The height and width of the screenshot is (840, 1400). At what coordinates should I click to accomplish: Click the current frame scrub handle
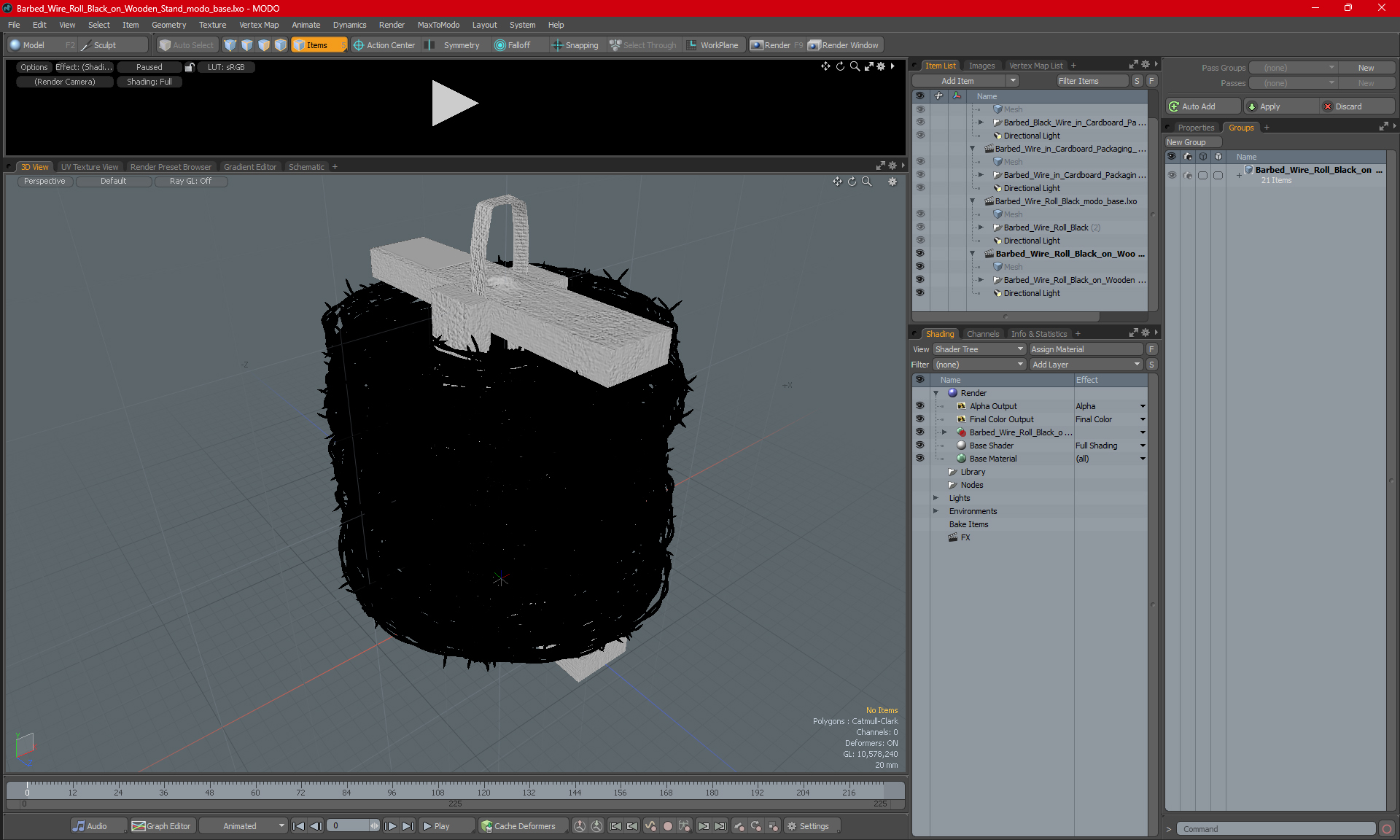[x=27, y=789]
